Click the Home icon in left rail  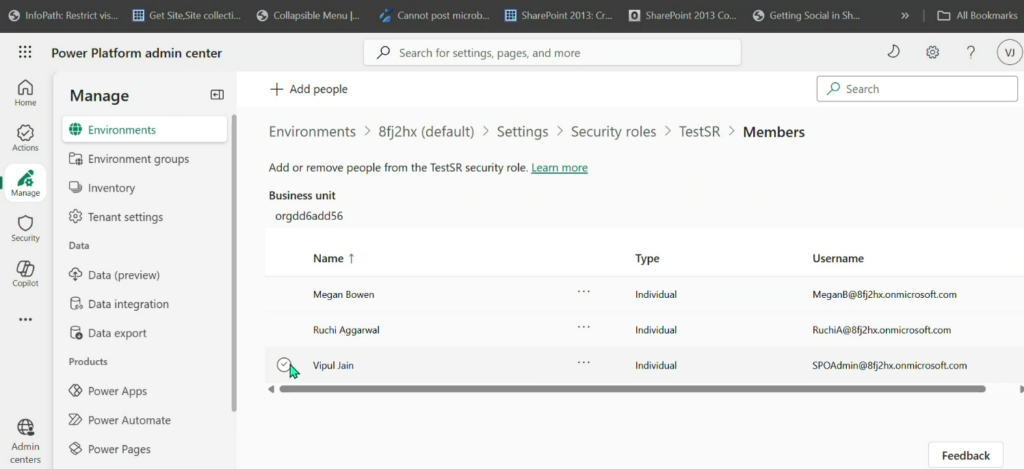click(x=25, y=92)
